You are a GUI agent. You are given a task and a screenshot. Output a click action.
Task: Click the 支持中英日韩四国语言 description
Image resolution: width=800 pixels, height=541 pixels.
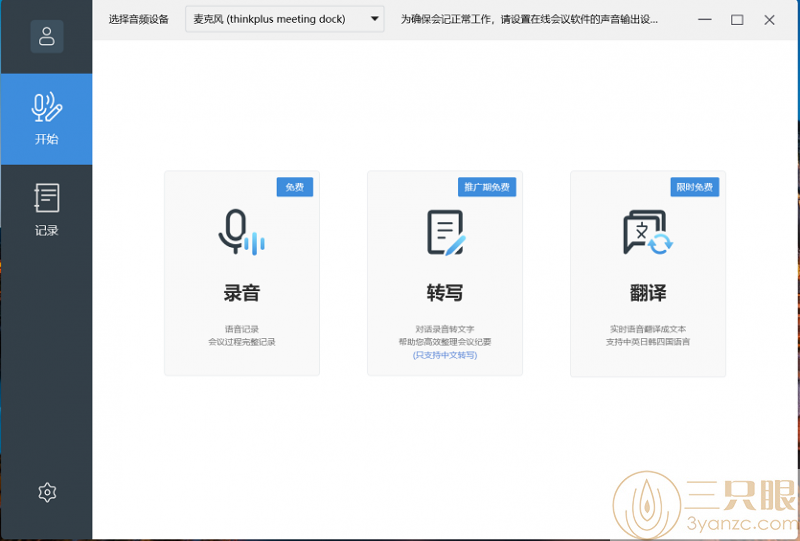click(648, 342)
